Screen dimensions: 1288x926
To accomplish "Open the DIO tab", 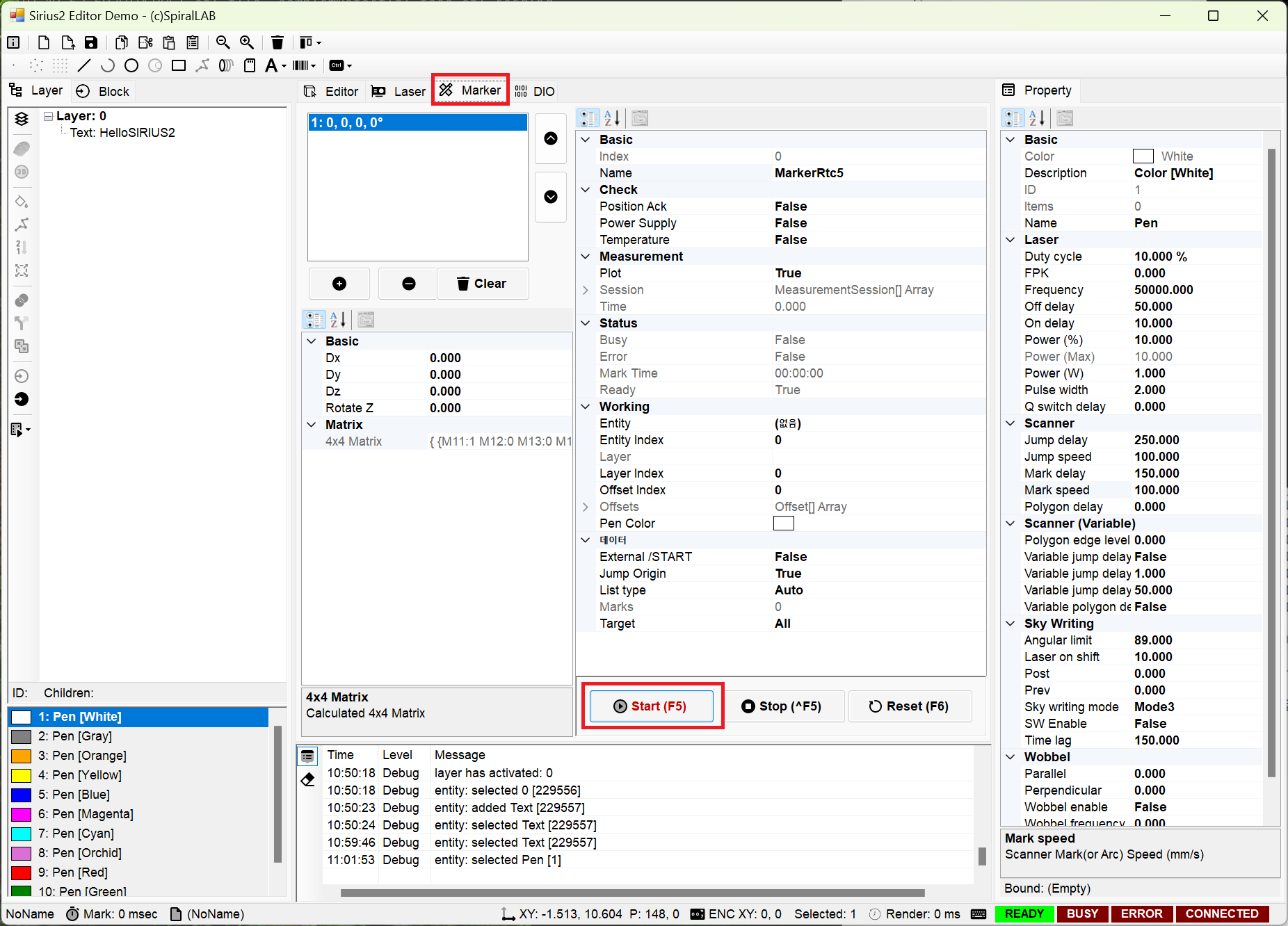I will click(x=535, y=91).
